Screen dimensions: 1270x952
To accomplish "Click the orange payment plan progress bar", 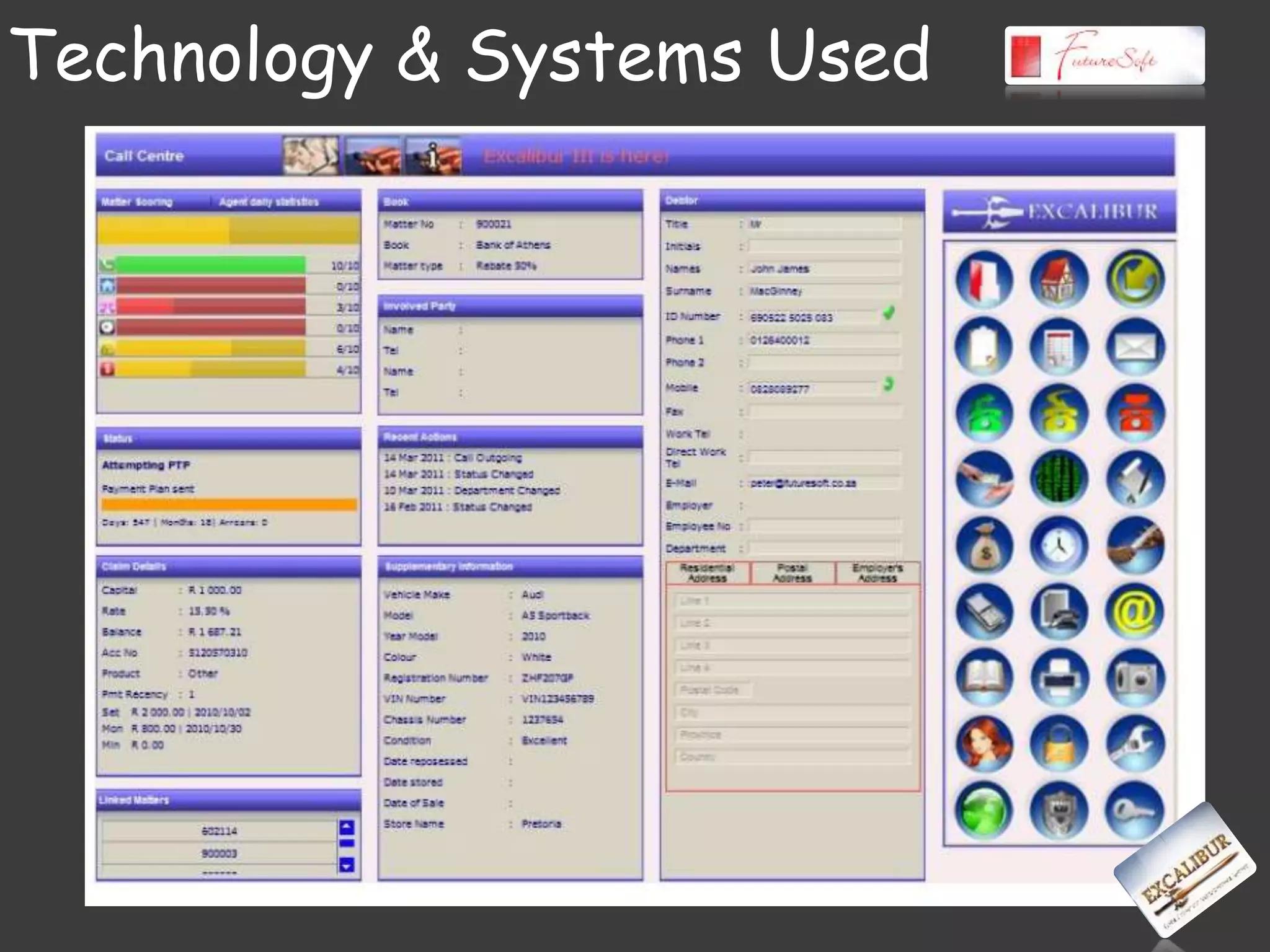I will click(229, 505).
